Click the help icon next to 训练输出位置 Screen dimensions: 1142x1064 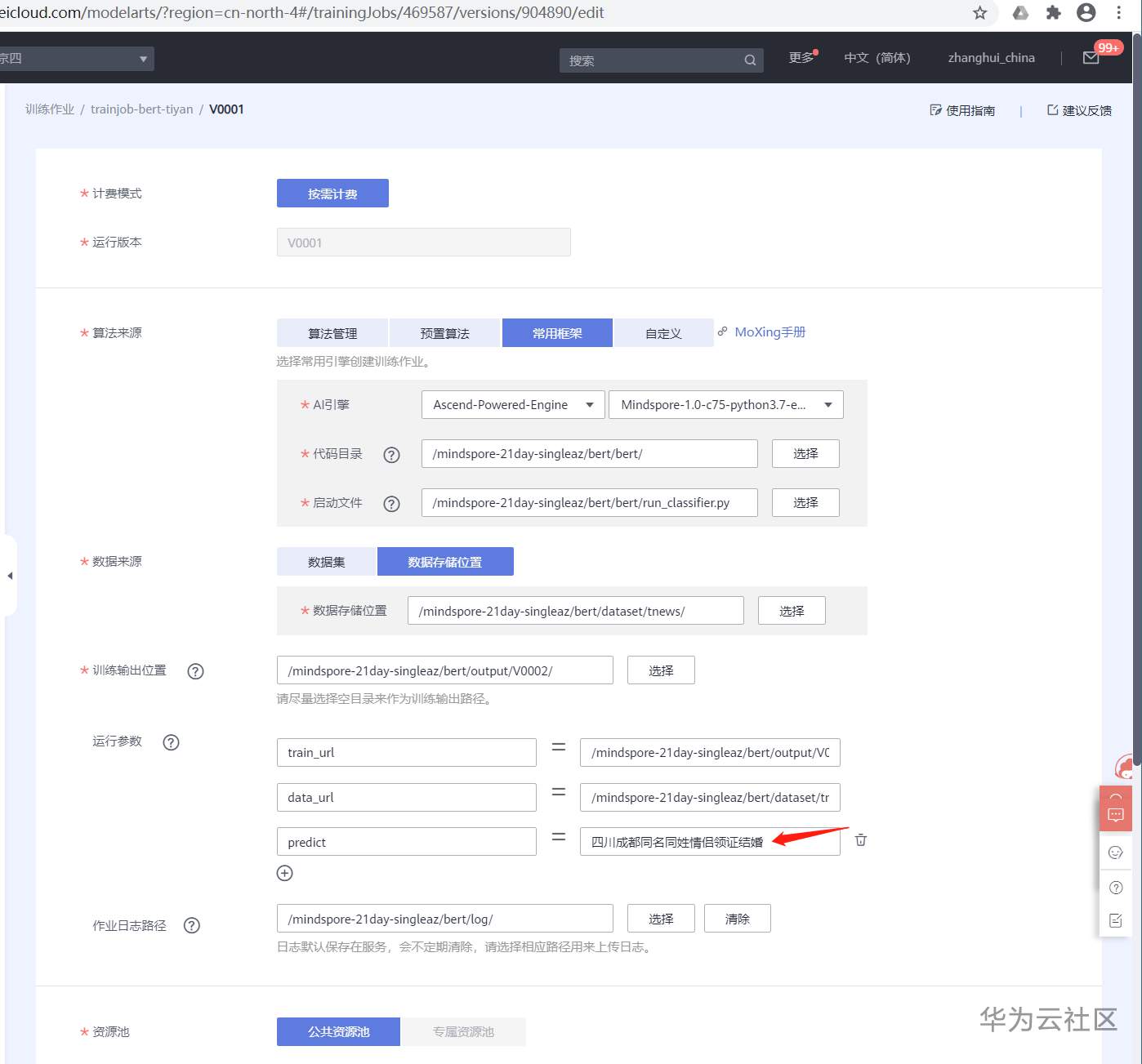[x=196, y=671]
